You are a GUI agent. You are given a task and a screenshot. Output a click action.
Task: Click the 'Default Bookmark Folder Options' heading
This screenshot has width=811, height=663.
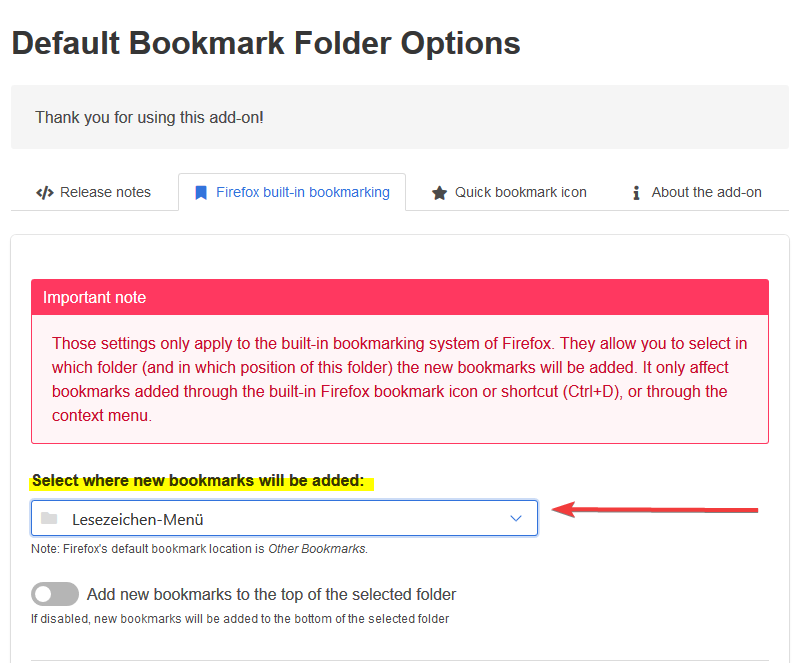[266, 44]
